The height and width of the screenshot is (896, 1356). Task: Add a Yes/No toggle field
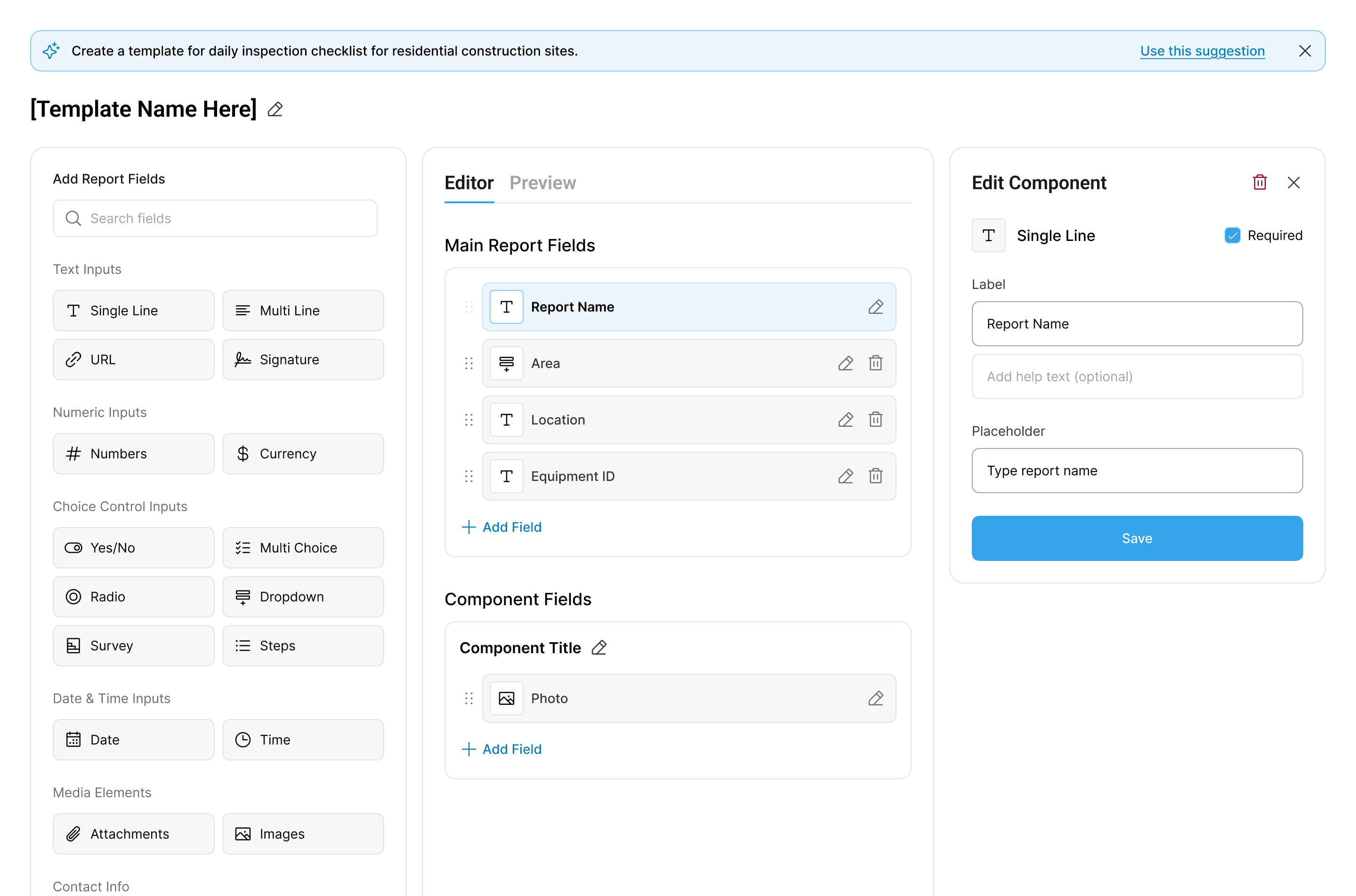133,547
